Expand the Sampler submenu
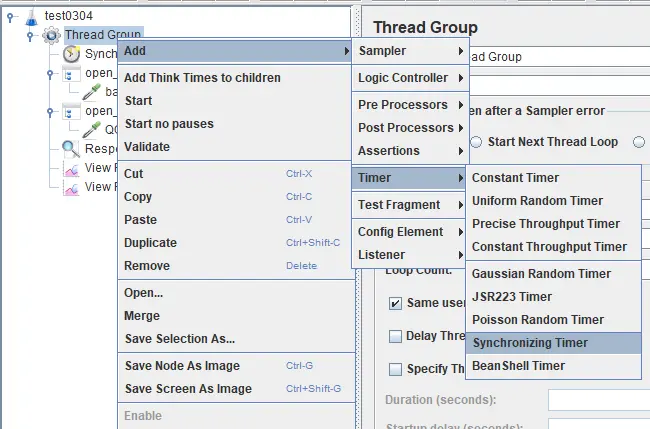650x429 pixels. pos(410,51)
